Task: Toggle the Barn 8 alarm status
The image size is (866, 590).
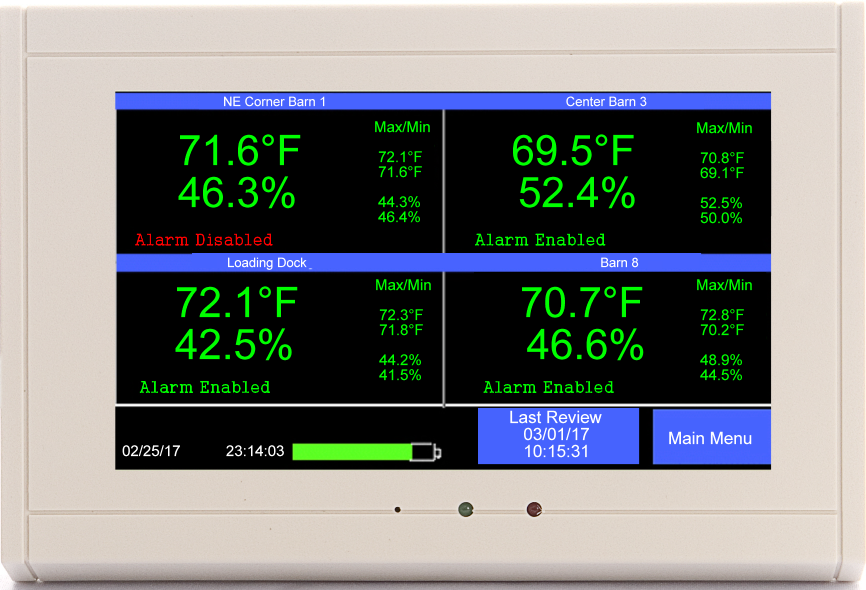Action: [548, 388]
